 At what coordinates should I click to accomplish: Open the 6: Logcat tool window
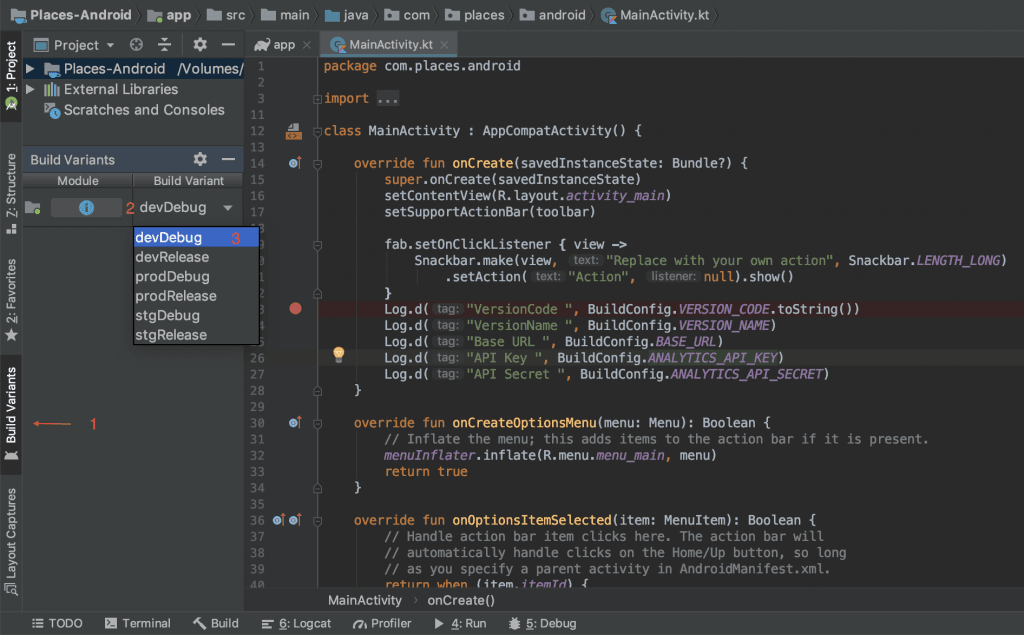296,623
